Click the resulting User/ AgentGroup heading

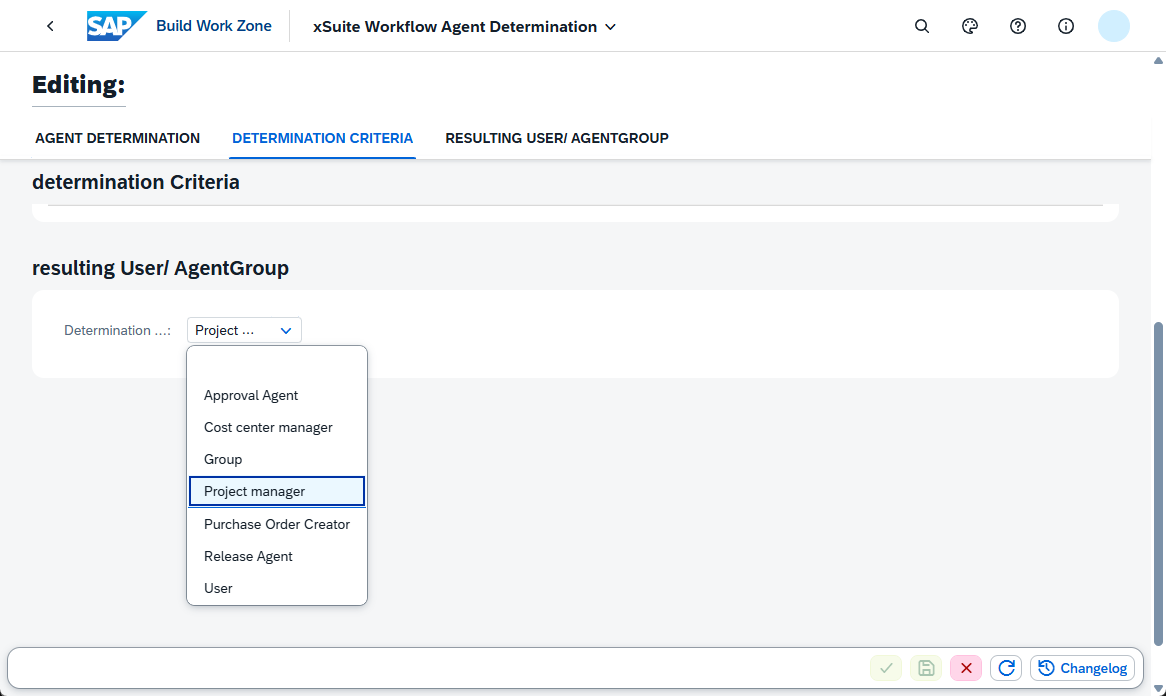point(160,268)
